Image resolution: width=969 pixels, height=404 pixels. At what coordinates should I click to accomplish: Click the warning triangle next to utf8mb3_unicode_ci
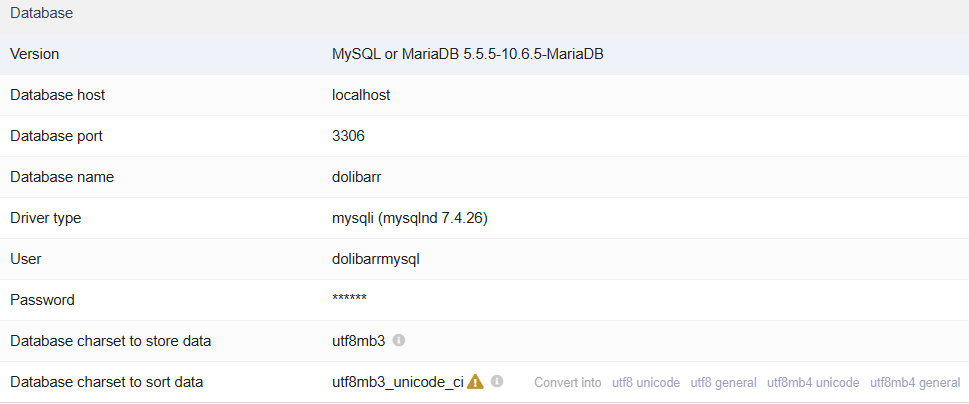coord(475,381)
